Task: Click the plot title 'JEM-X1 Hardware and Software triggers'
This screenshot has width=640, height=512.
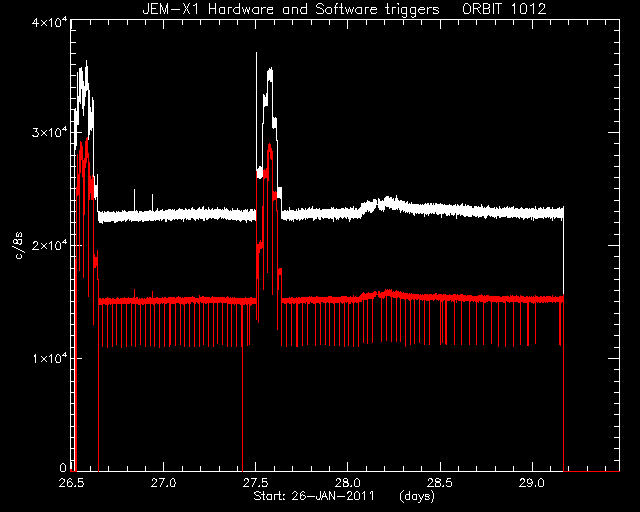Action: point(291,9)
